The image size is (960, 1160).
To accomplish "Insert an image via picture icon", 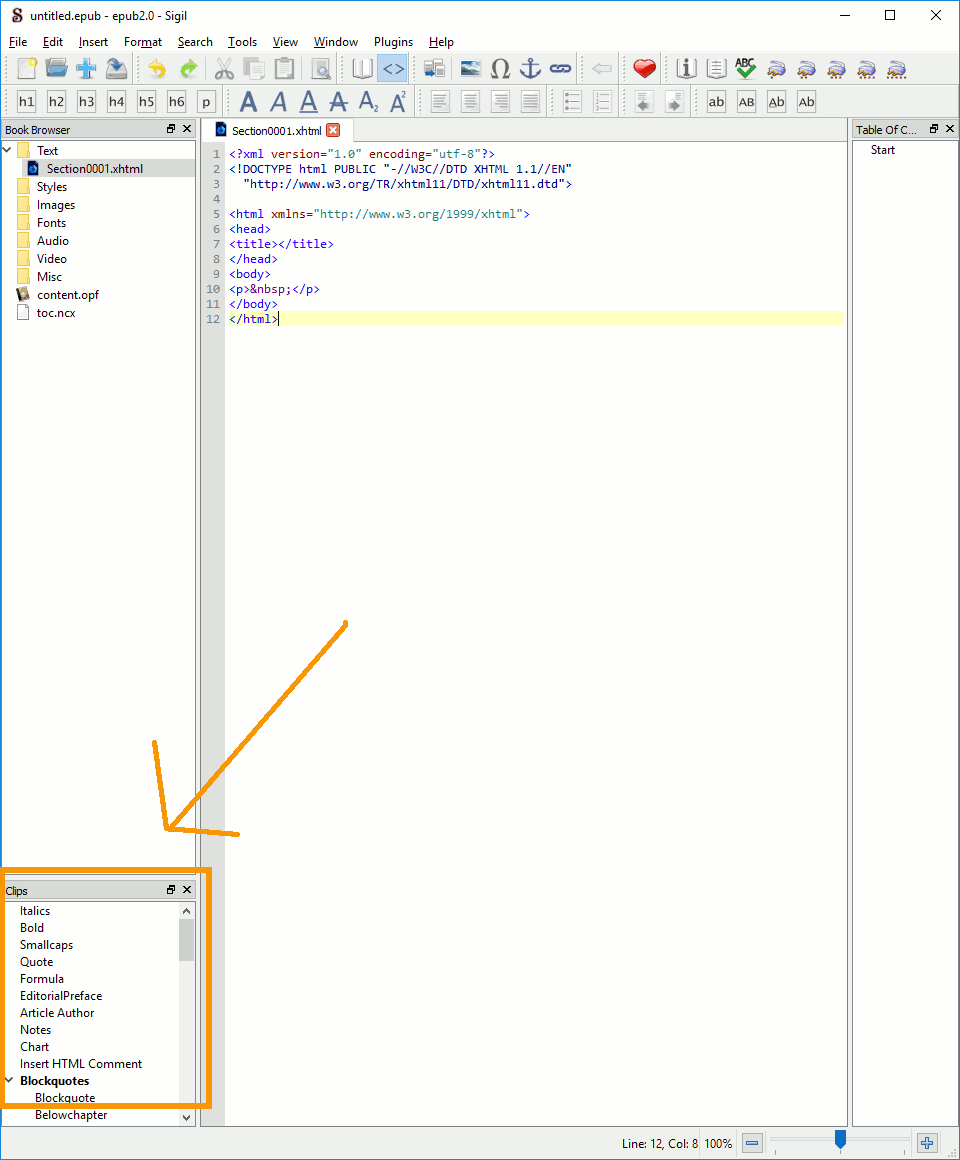I will pos(470,69).
